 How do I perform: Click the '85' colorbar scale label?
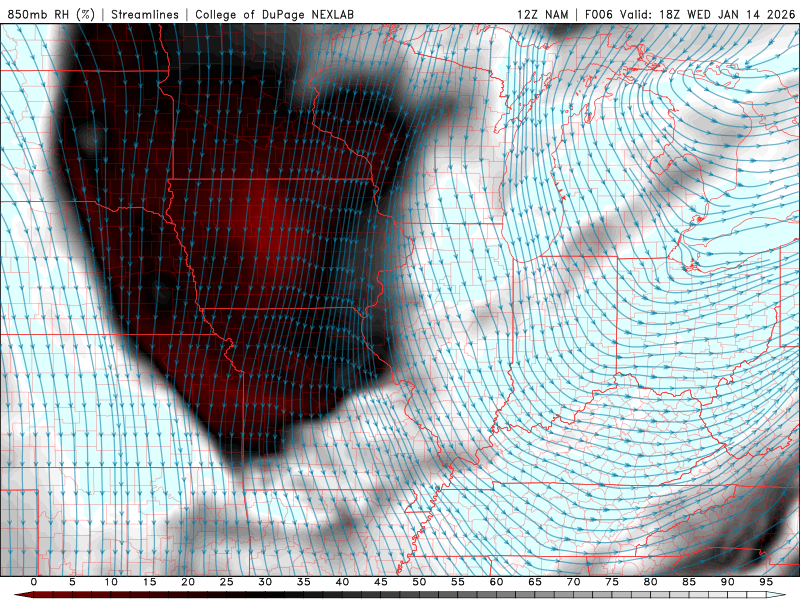[689, 582]
